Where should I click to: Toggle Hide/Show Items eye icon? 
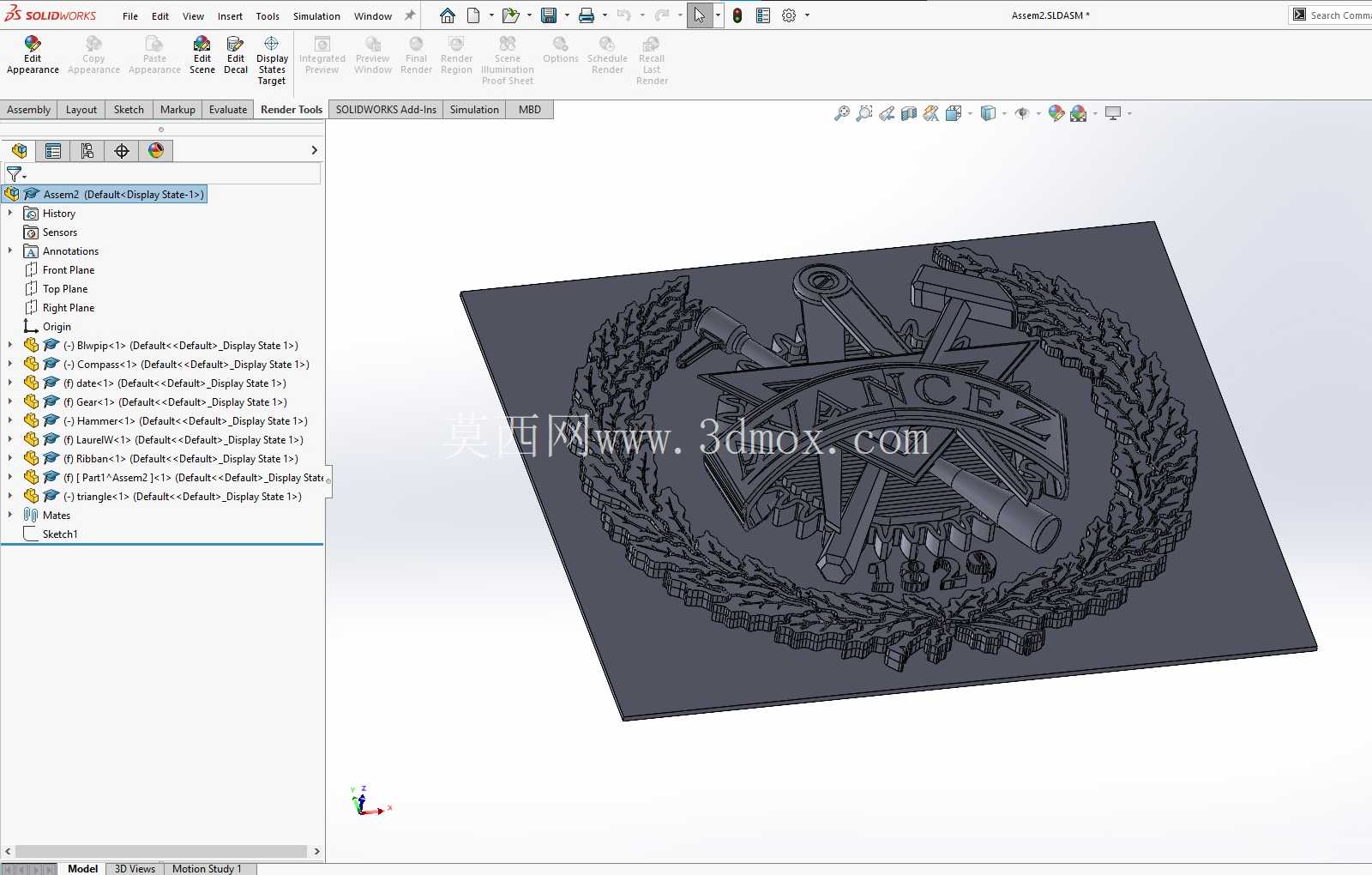[x=1021, y=113]
